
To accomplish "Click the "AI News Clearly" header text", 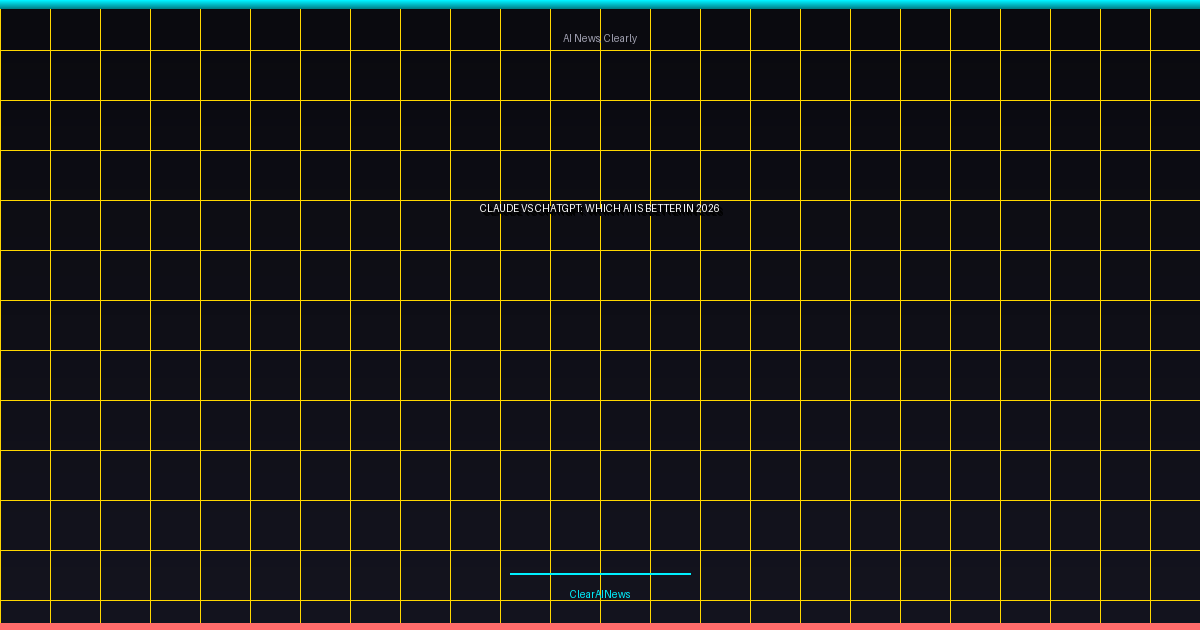I will click(x=600, y=38).
